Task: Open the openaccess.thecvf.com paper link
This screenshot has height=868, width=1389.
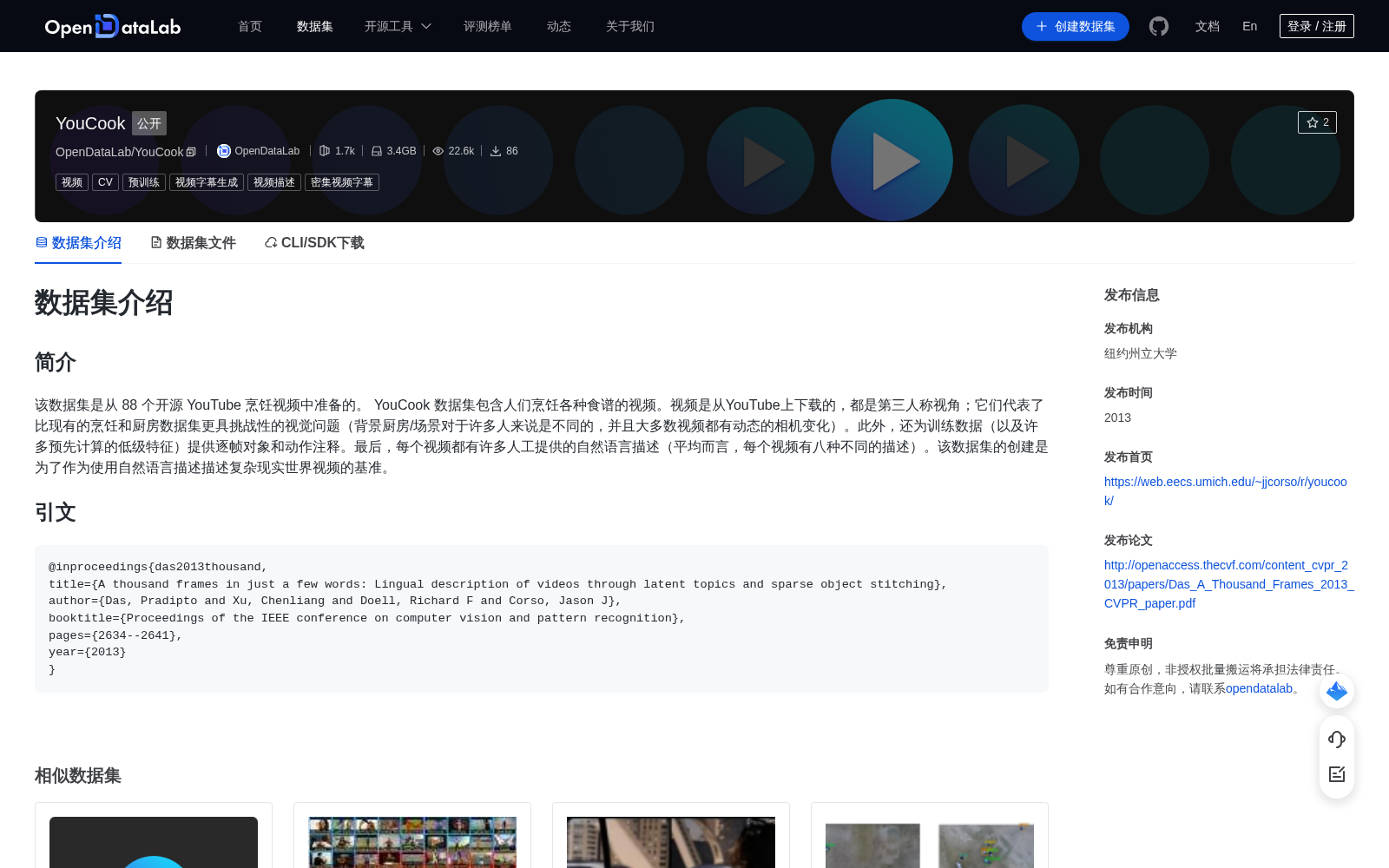Action: pos(1229,584)
